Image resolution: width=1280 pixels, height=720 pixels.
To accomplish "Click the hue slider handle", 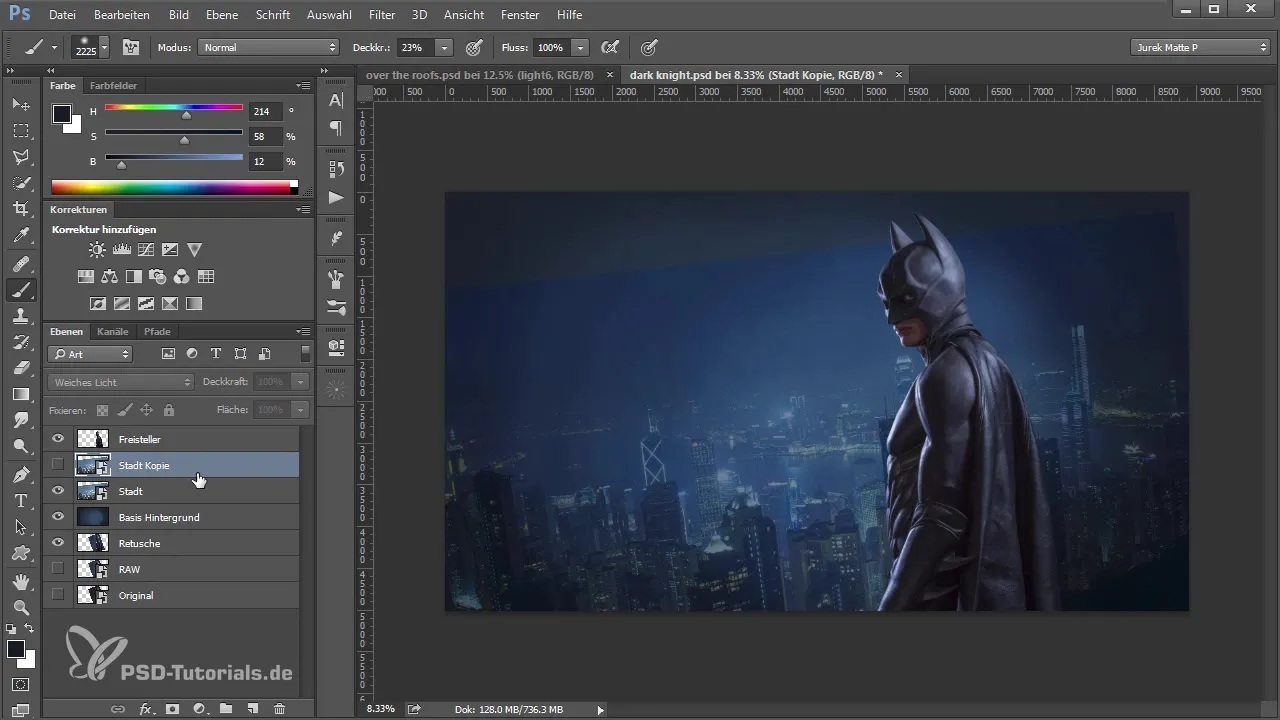I will [x=186, y=116].
